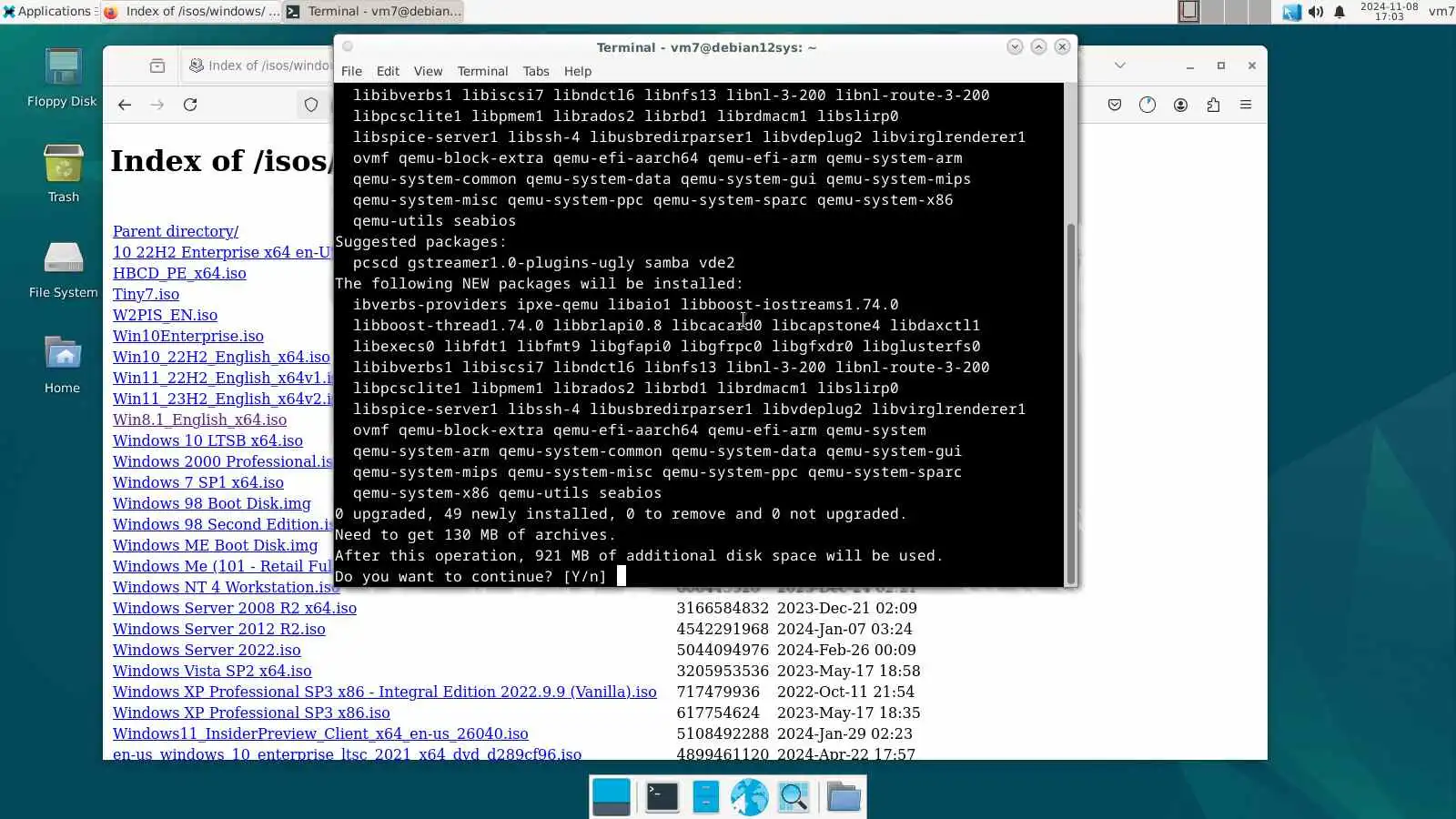Click the date and time clock in panel

click(1389, 11)
